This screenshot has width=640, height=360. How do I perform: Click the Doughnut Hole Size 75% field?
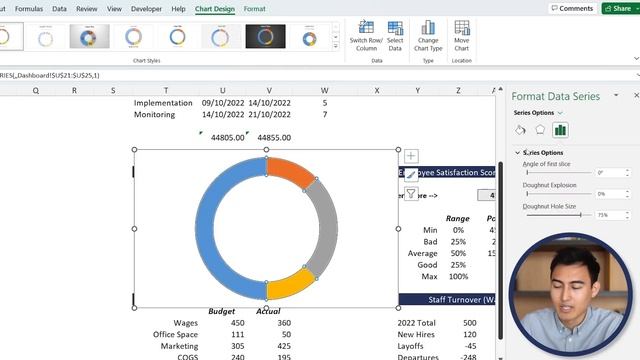click(x=609, y=215)
